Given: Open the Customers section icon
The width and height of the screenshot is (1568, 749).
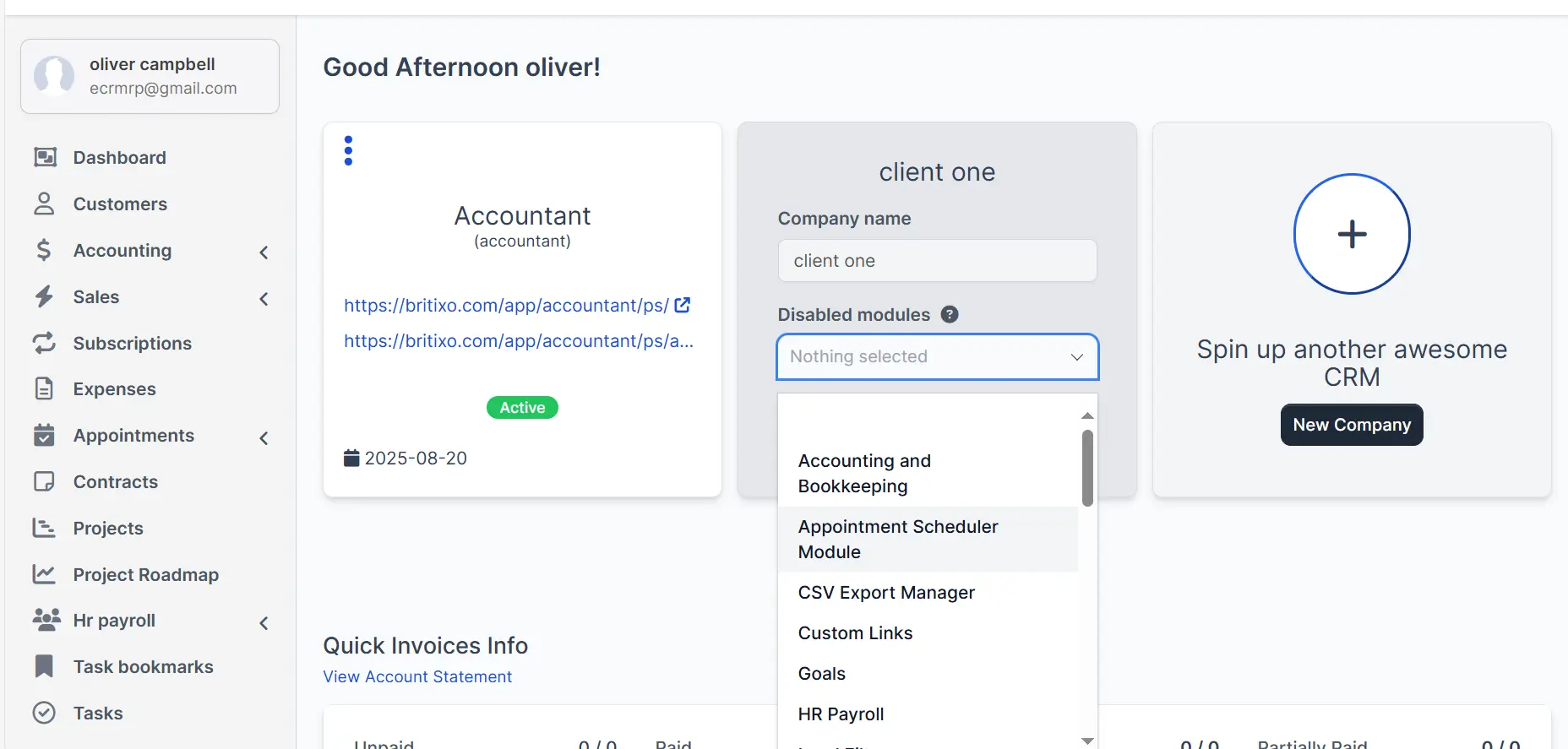Looking at the screenshot, I should coord(44,204).
